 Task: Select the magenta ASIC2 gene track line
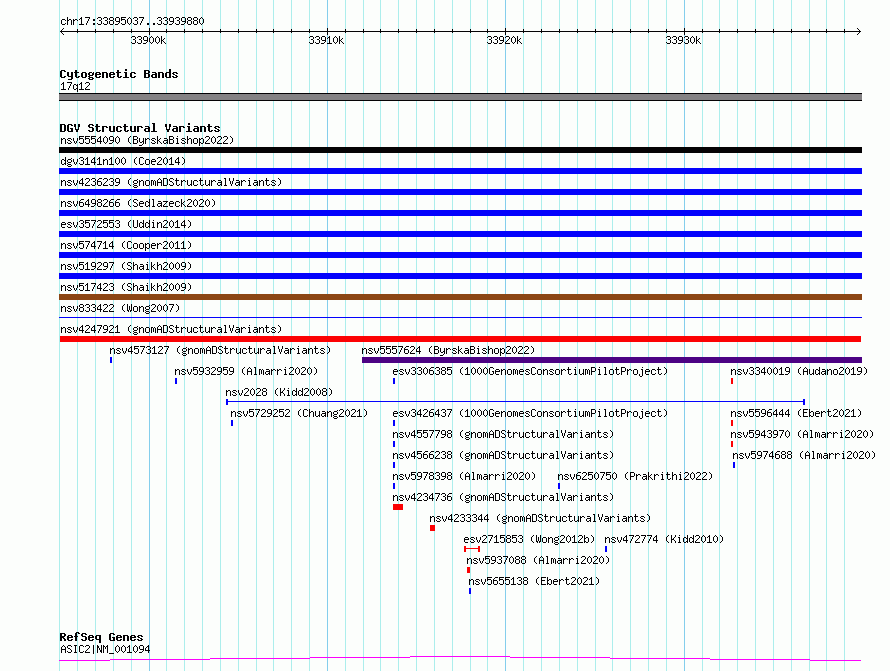coord(460,659)
